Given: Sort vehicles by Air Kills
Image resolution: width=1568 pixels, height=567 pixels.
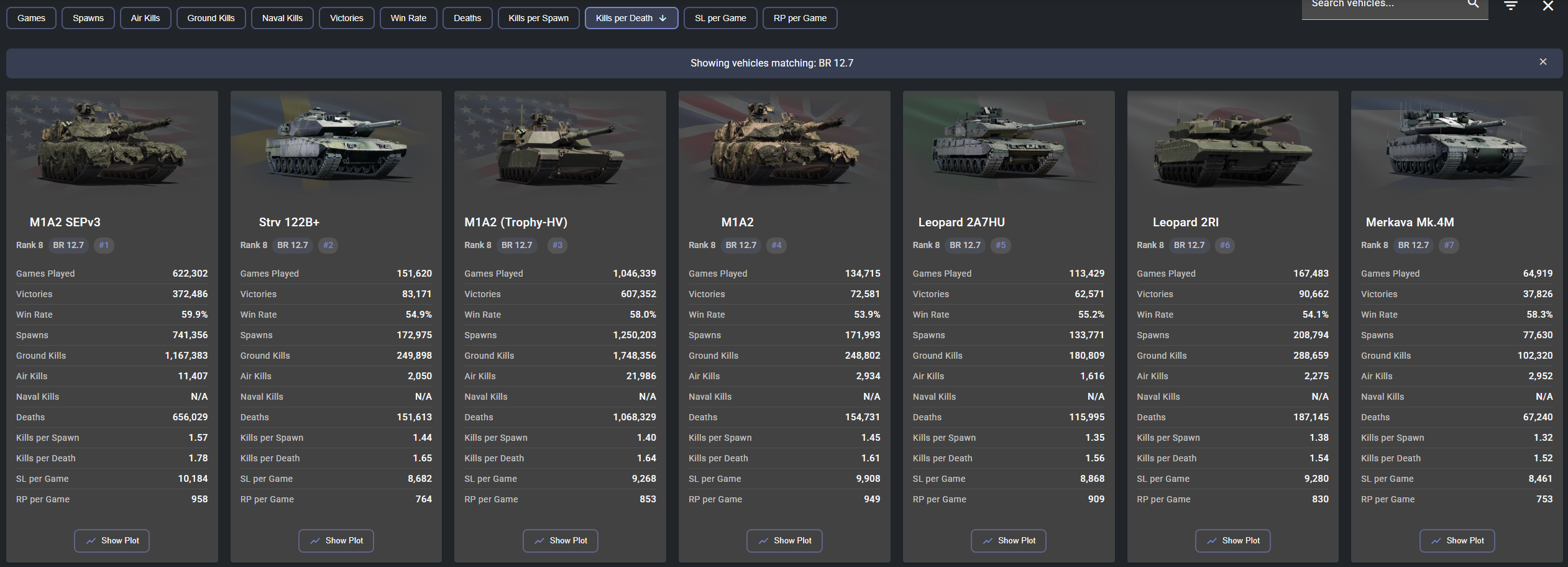Looking at the screenshot, I should click(145, 18).
